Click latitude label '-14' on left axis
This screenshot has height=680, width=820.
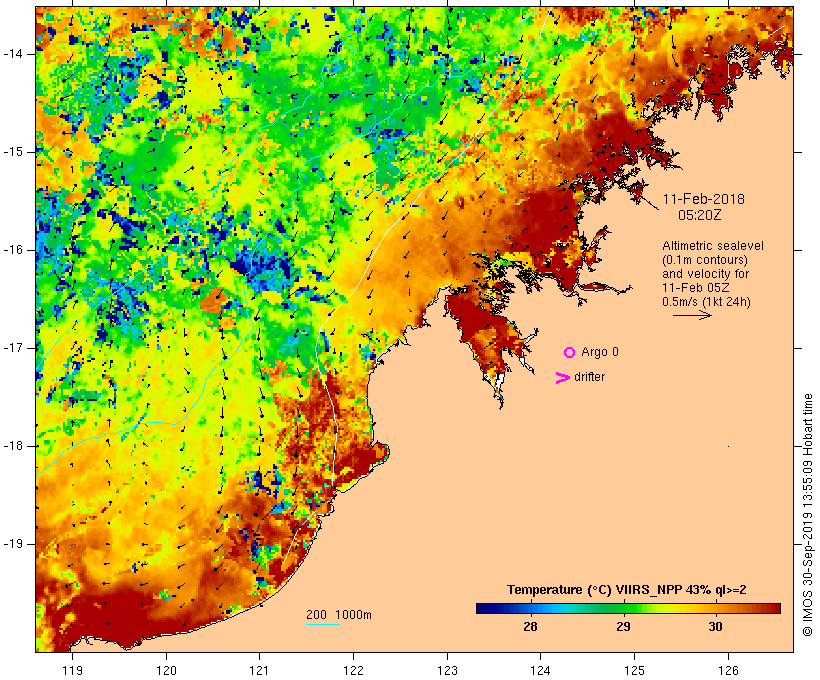tap(12, 54)
